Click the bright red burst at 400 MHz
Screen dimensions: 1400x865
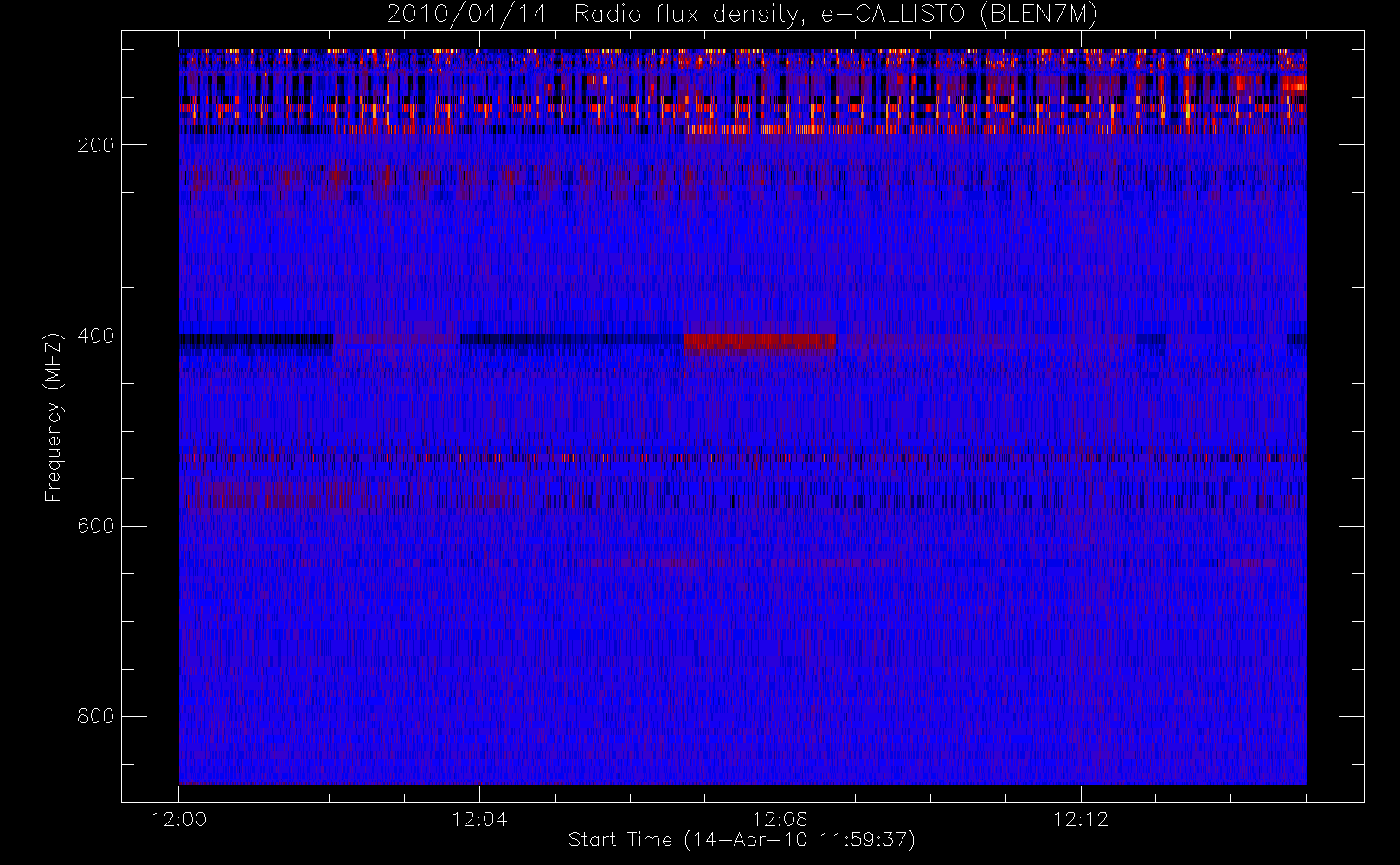click(x=759, y=341)
